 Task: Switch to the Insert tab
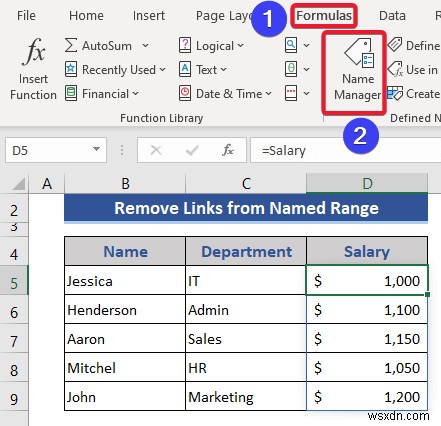pos(149,15)
